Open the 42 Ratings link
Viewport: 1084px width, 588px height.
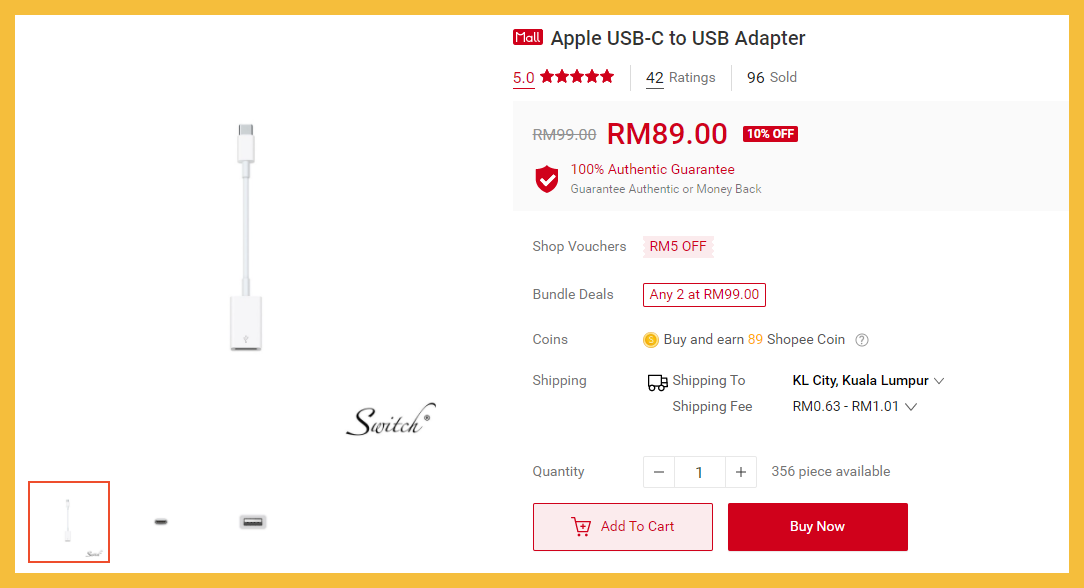point(681,77)
